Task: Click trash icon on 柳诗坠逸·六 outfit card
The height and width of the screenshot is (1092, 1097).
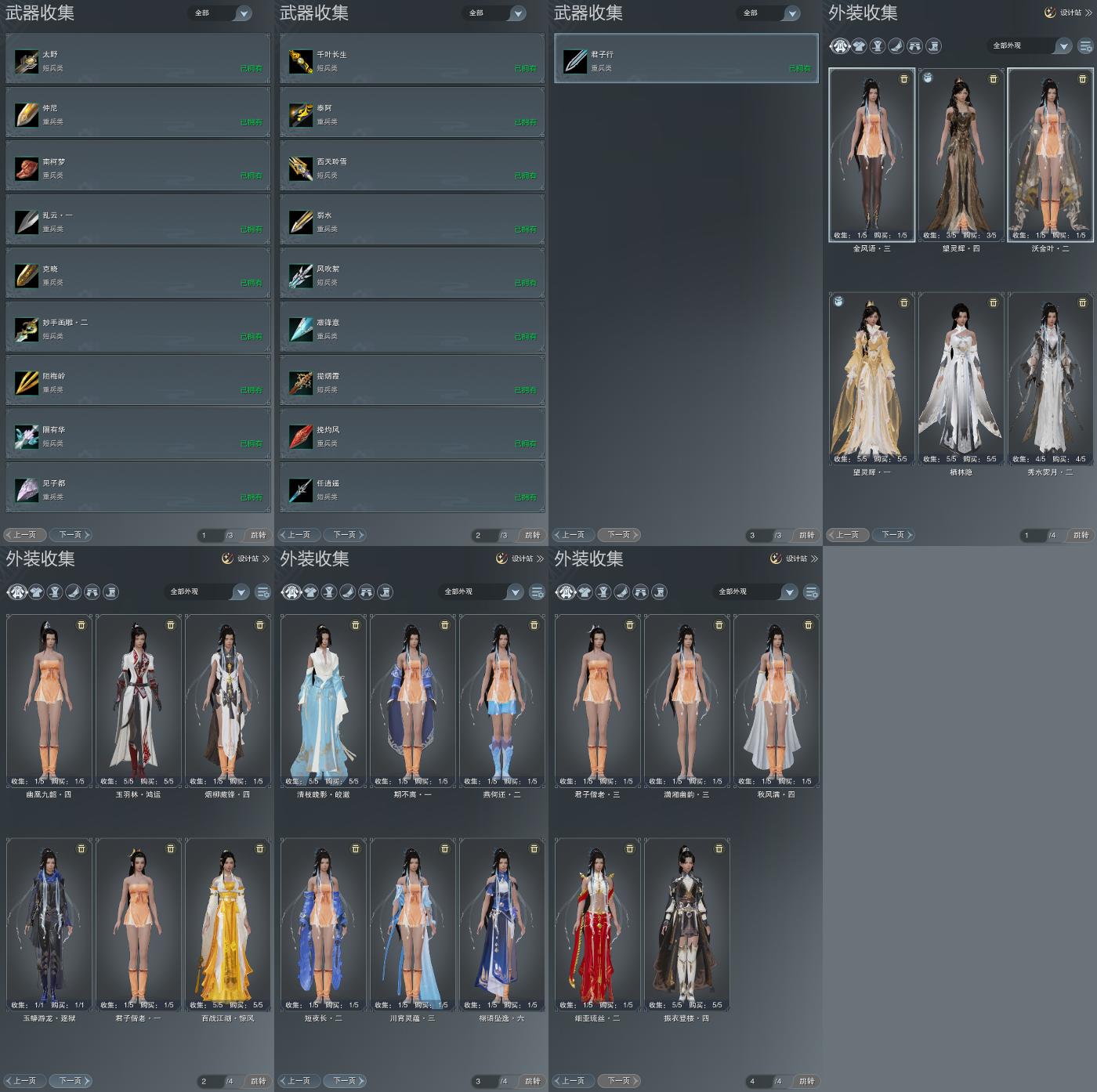Action: point(534,848)
